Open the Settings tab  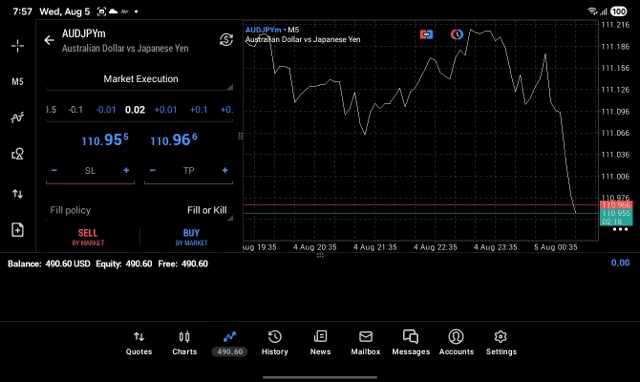point(501,343)
